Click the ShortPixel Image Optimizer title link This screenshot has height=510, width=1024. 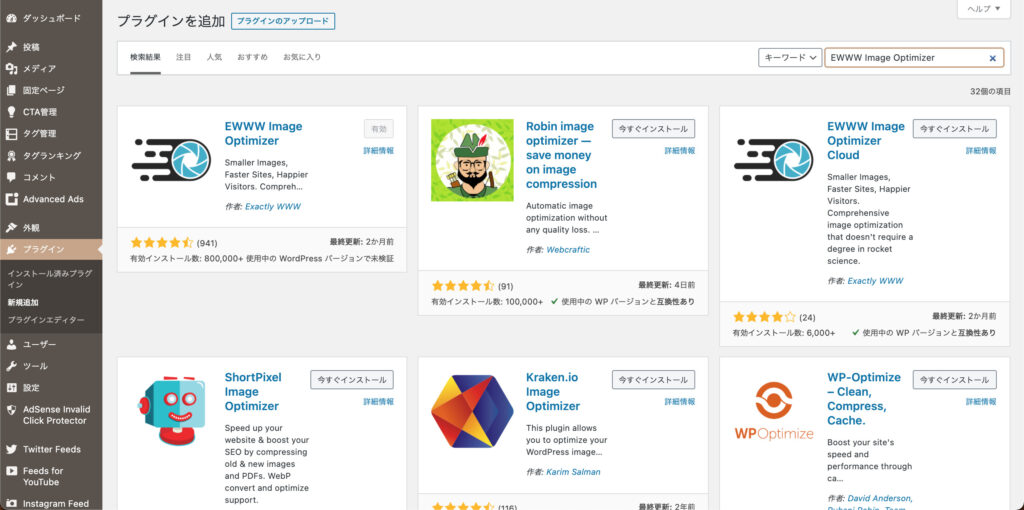coord(253,392)
